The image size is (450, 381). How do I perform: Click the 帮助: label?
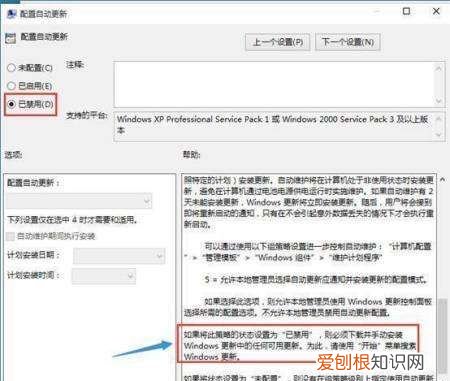[191, 155]
